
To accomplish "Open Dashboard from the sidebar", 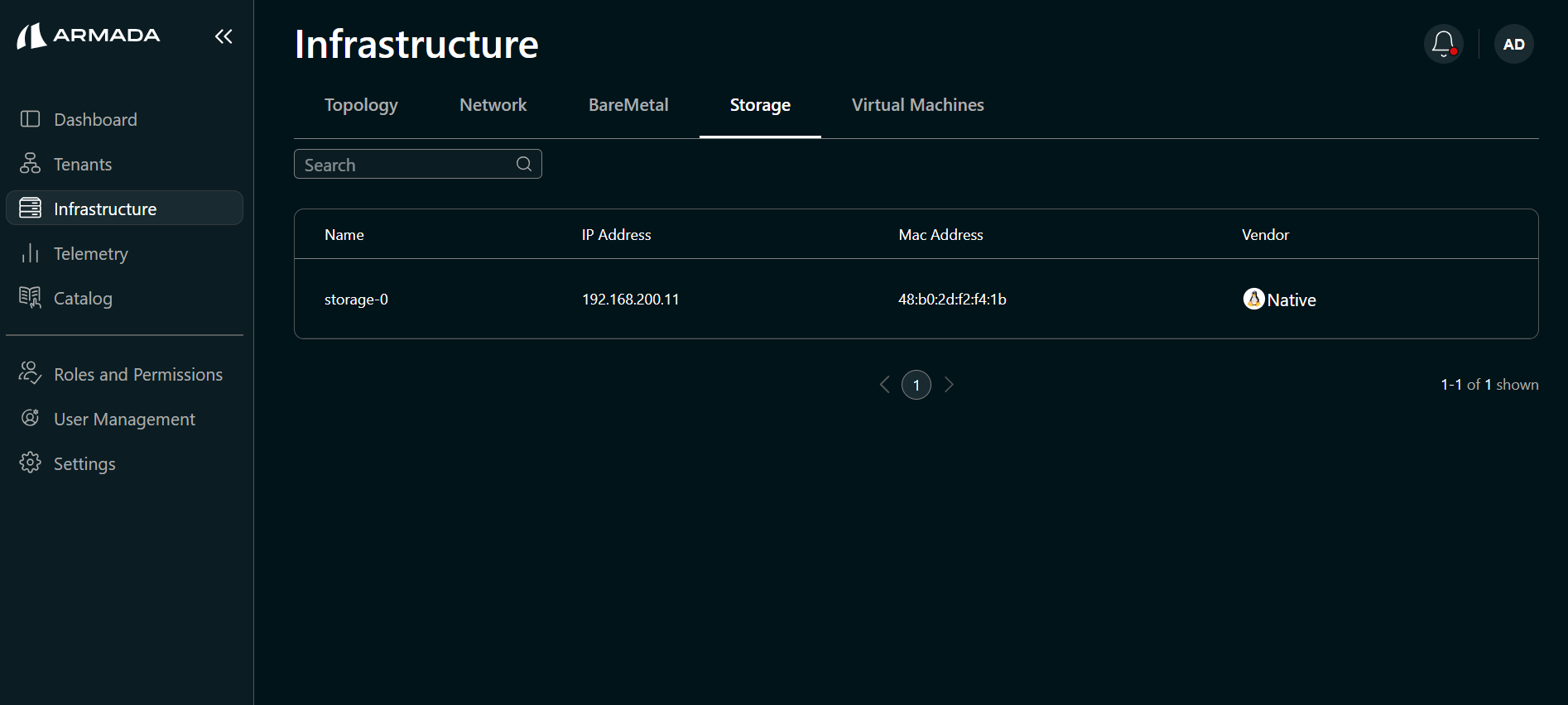I will (124, 119).
